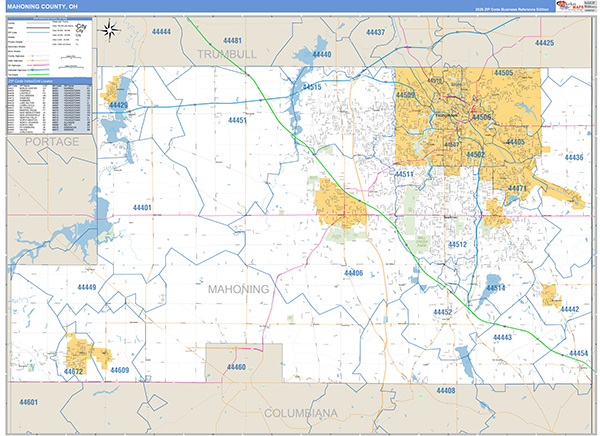This screenshot has height=436, width=600.
Task: Click ZIP code 44460 label
Action: point(236,367)
